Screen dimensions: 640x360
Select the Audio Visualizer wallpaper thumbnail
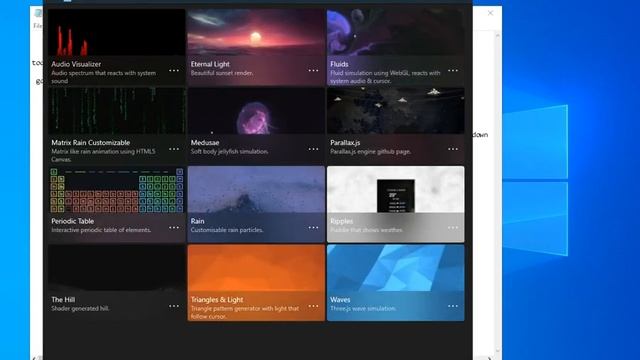click(117, 33)
